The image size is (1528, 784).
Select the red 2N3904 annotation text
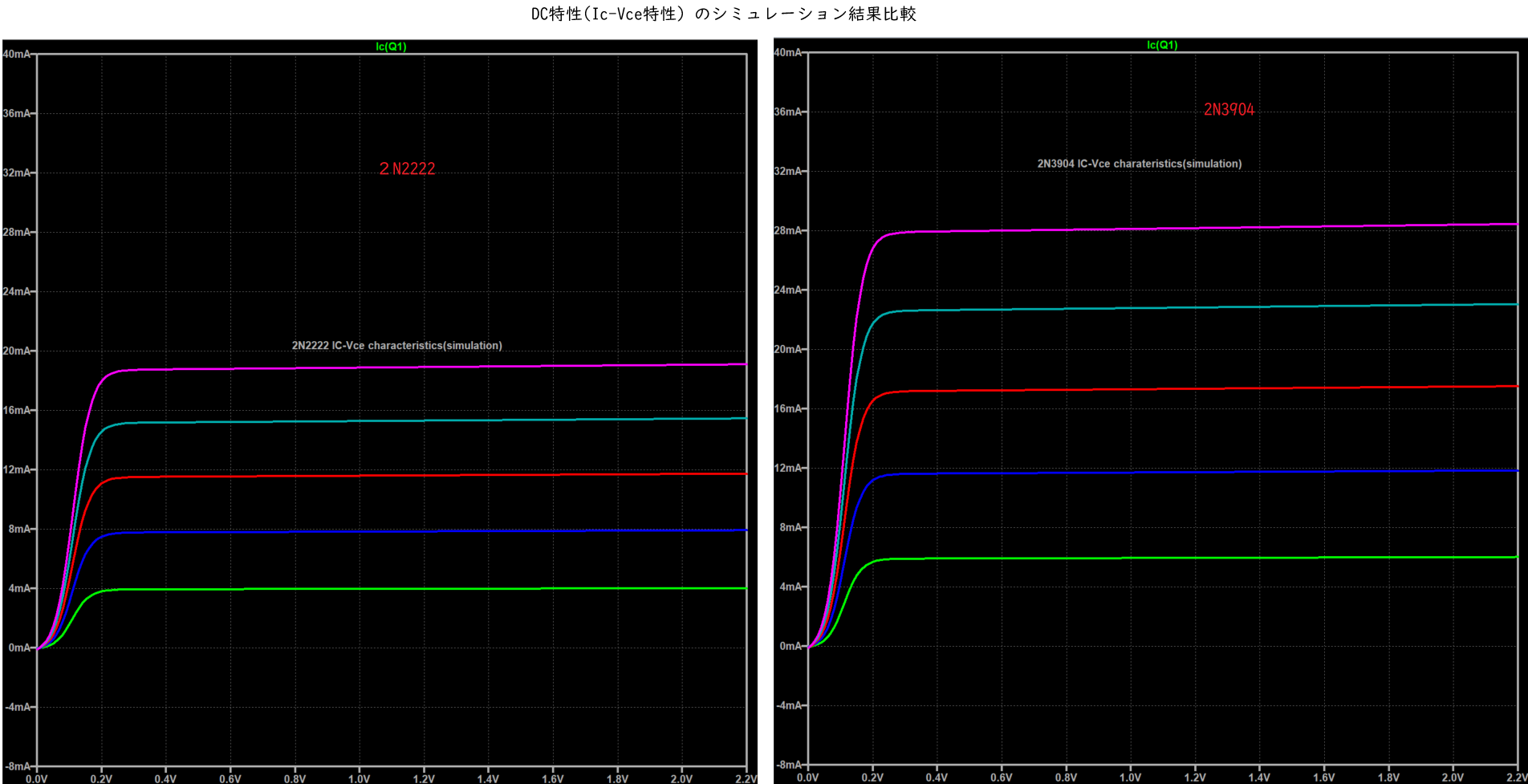coord(1229,110)
